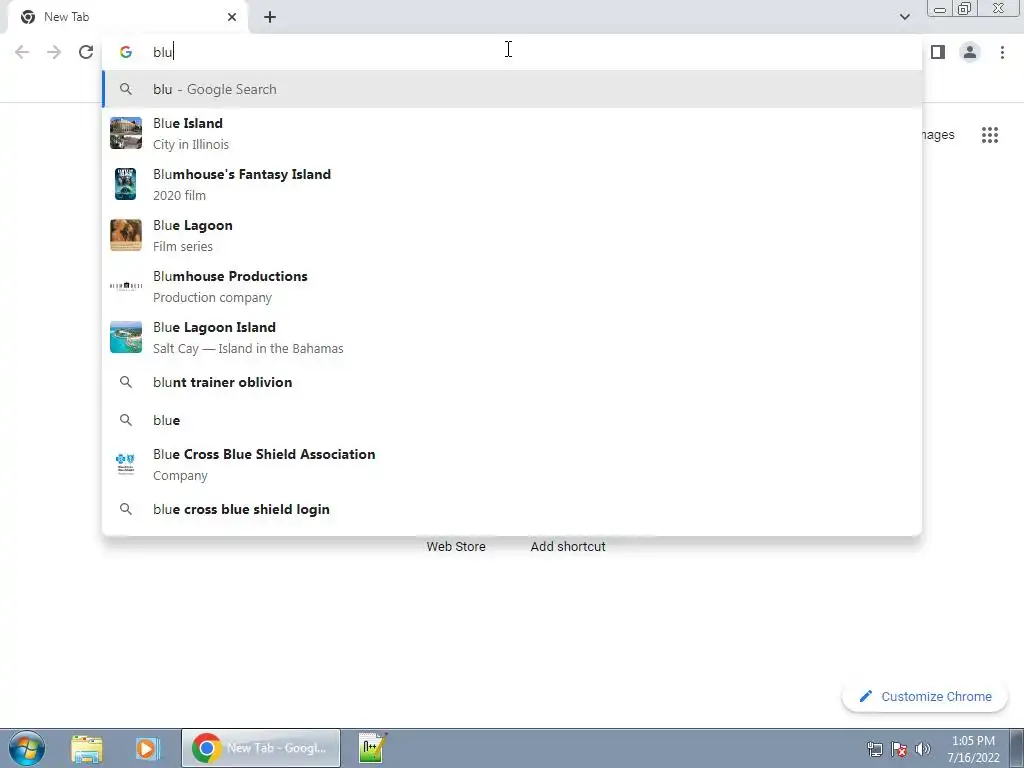1024x768 pixels.
Task: Go back using the back arrow
Action: [x=22, y=52]
